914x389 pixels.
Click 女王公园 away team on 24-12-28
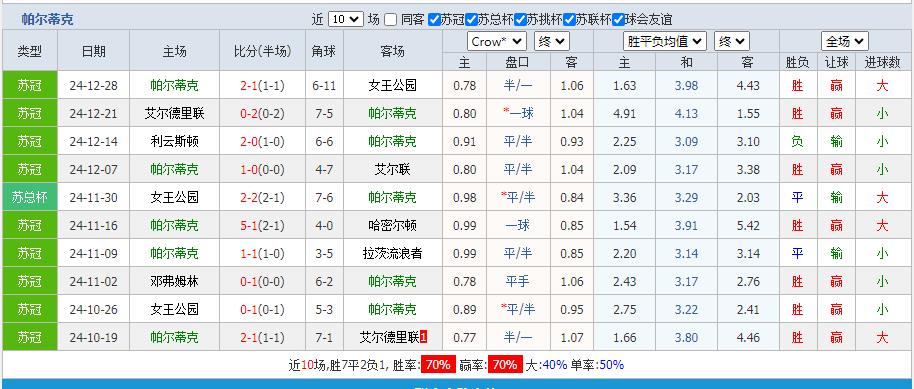click(x=393, y=86)
